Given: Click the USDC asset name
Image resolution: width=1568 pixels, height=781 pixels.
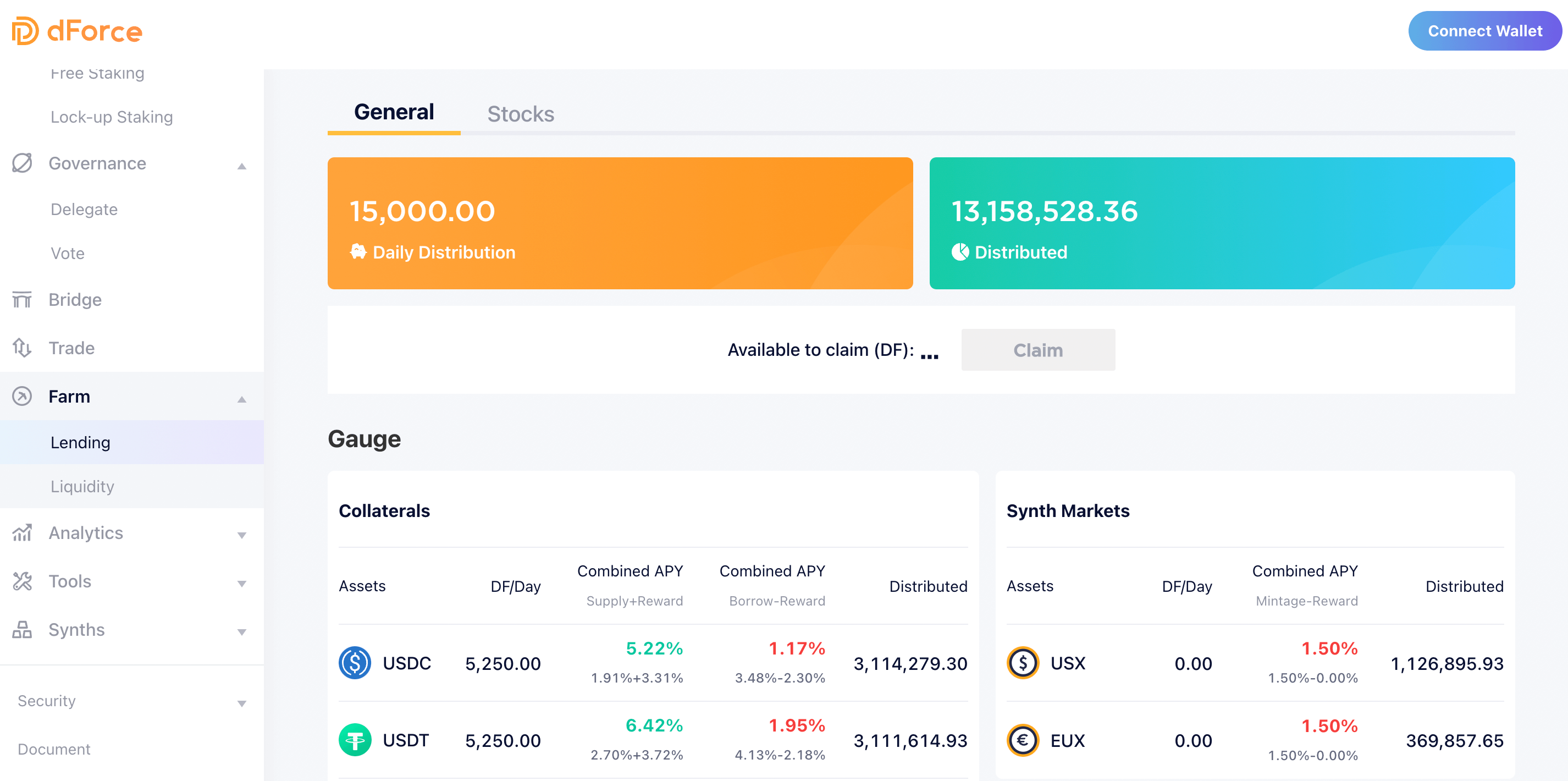Looking at the screenshot, I should click(407, 663).
